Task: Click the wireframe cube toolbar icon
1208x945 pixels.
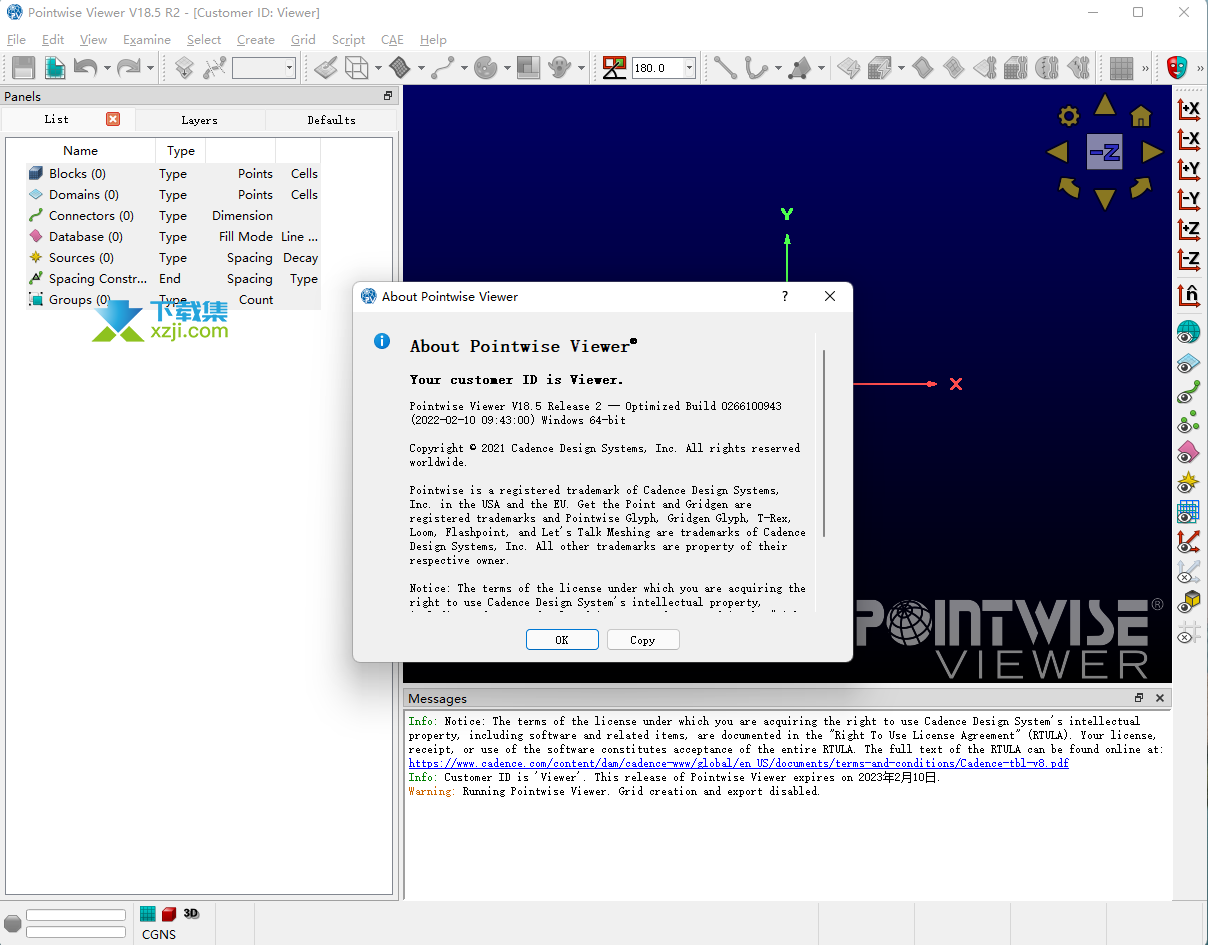Action: [x=356, y=68]
